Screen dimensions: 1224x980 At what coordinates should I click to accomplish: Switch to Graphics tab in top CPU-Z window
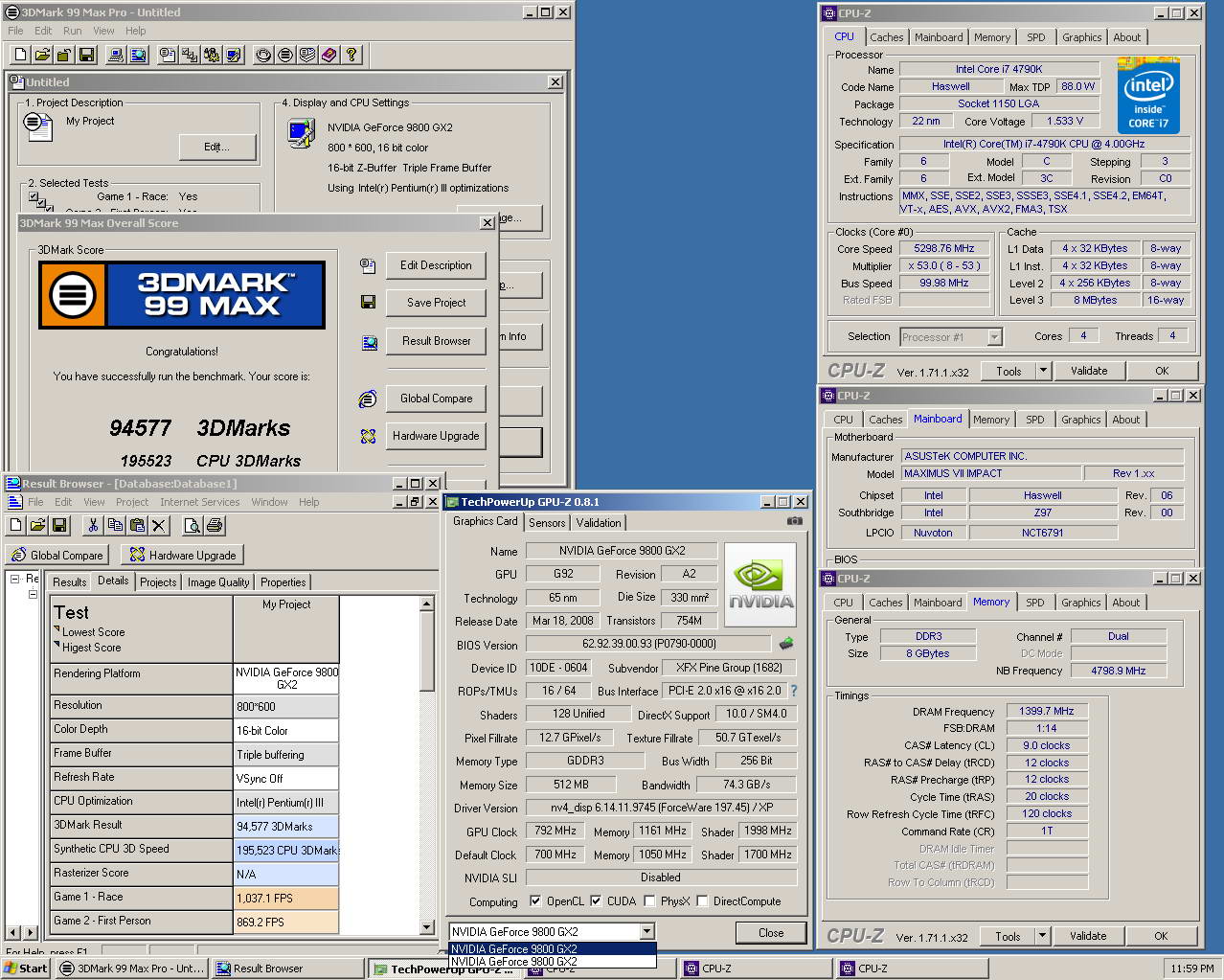(x=1081, y=37)
